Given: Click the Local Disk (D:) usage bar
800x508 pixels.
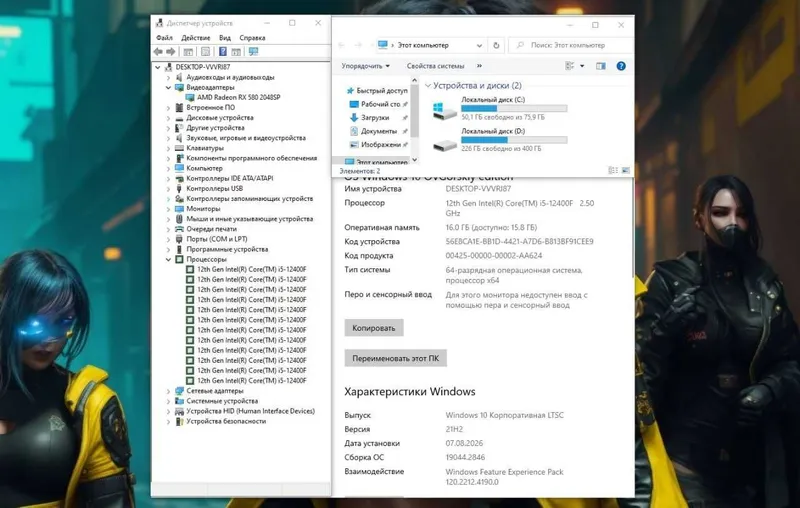Looking at the screenshot, I should tap(514, 140).
